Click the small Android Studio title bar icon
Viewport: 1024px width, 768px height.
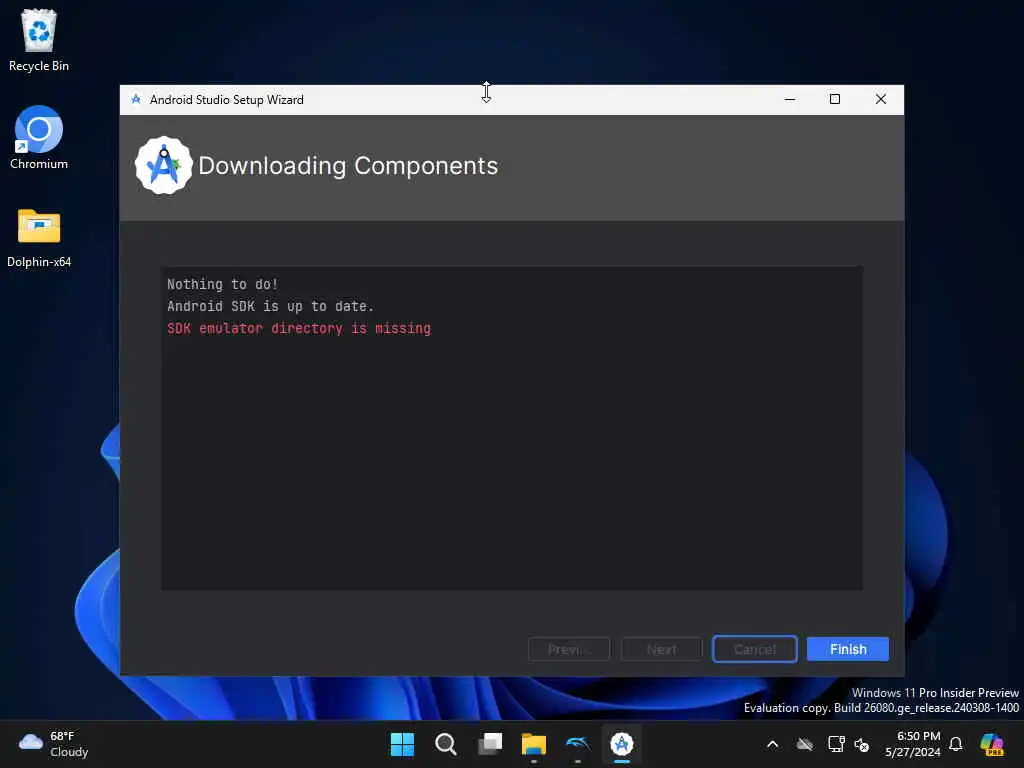tap(136, 99)
